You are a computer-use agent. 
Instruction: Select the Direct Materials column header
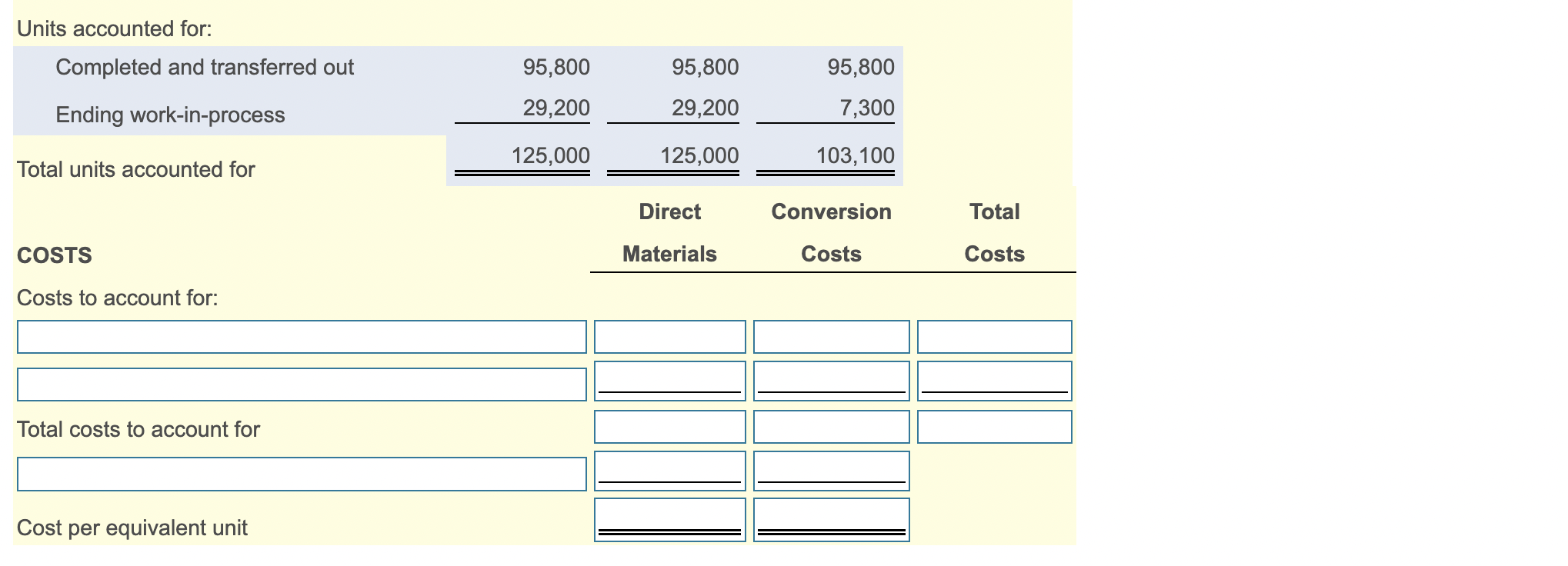[669, 232]
